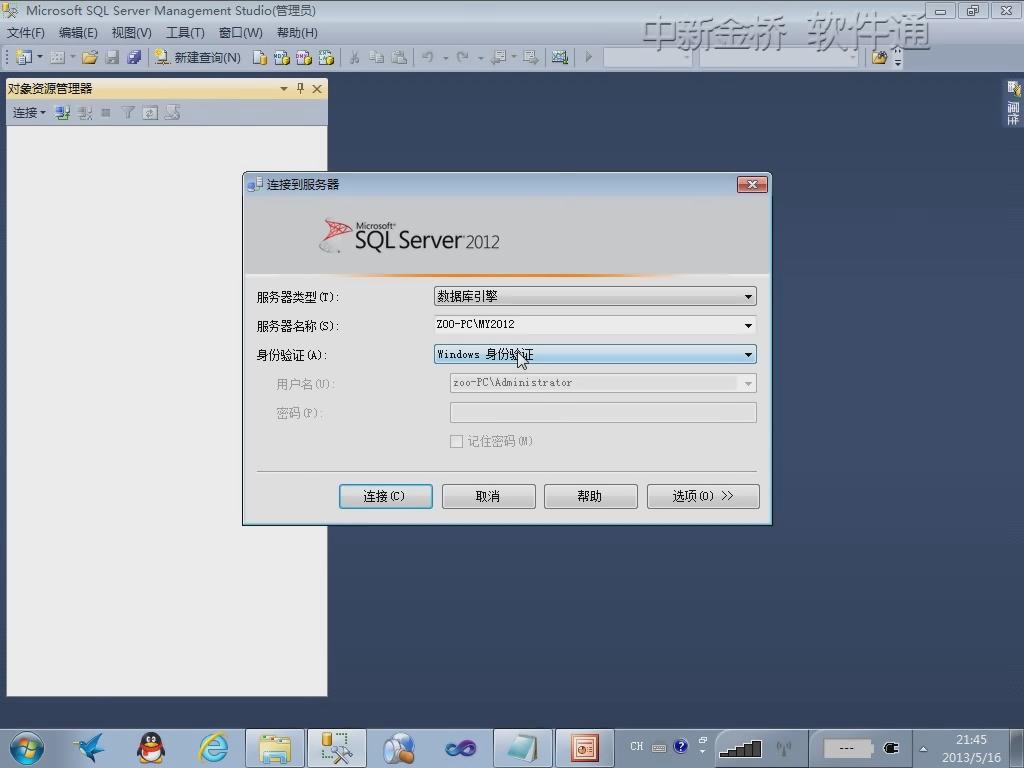Click the Open File folder icon
The height and width of the screenshot is (768, 1024).
[90, 57]
